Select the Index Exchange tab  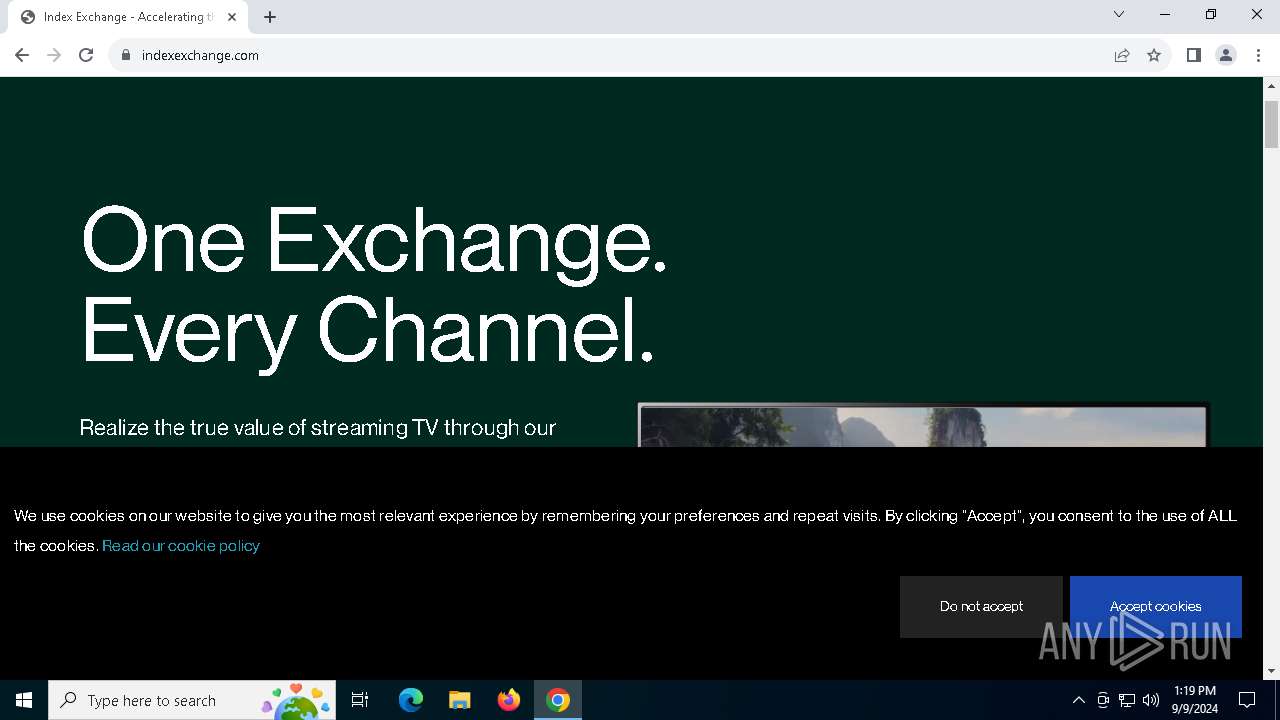point(126,17)
